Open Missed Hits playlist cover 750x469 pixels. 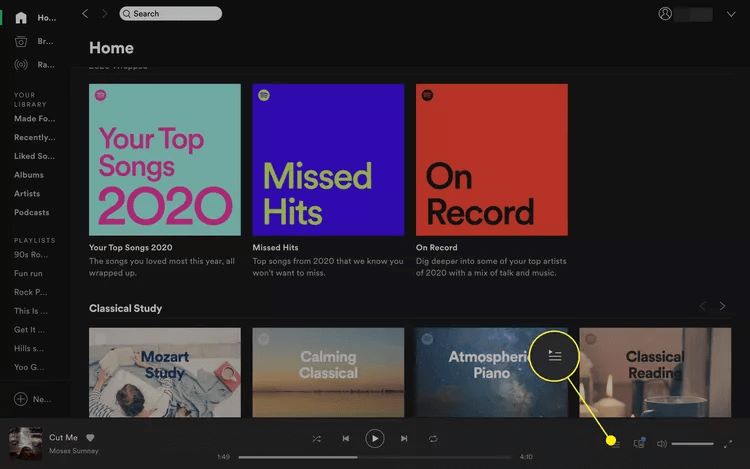tap(328, 160)
